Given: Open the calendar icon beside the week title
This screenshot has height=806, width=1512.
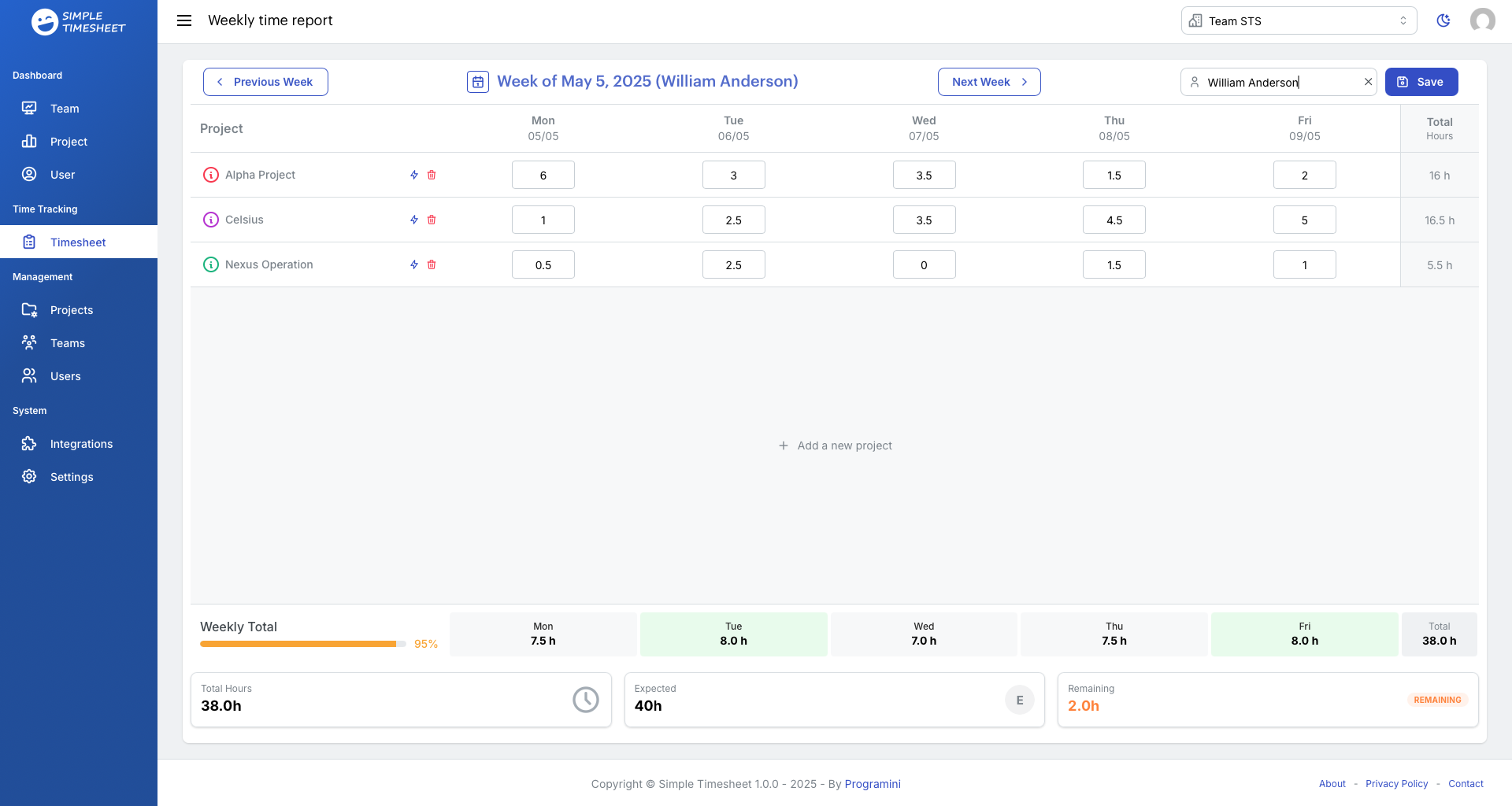Looking at the screenshot, I should tap(478, 82).
